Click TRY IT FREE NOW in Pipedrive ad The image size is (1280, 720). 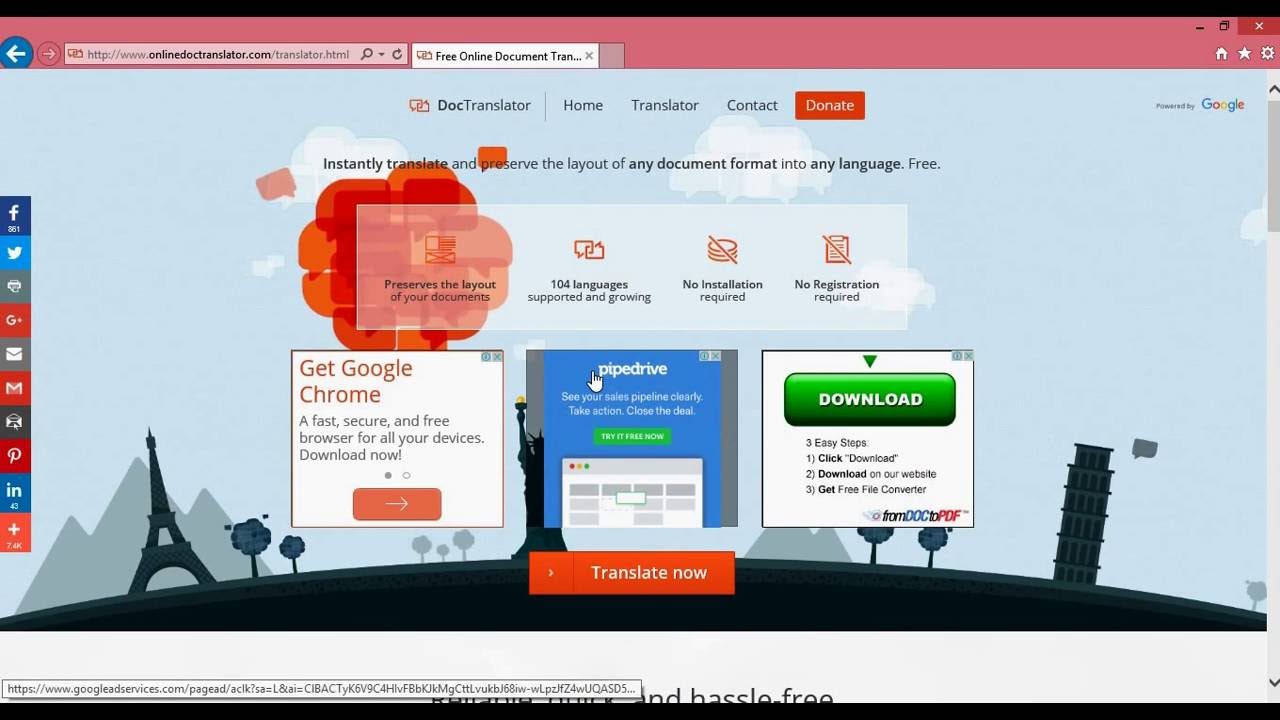point(632,436)
